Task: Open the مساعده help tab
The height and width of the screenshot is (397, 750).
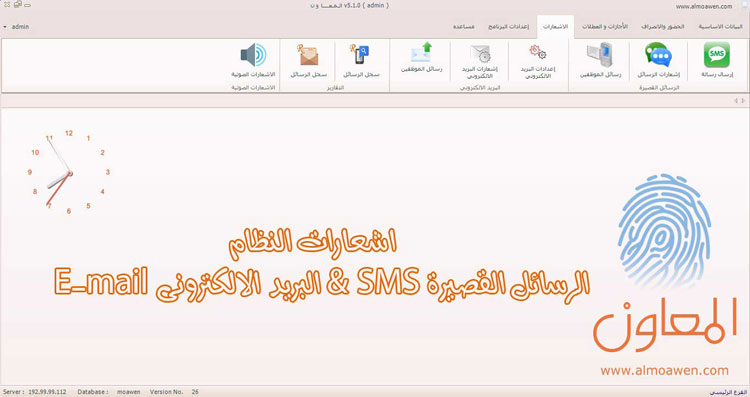Action: [463, 27]
